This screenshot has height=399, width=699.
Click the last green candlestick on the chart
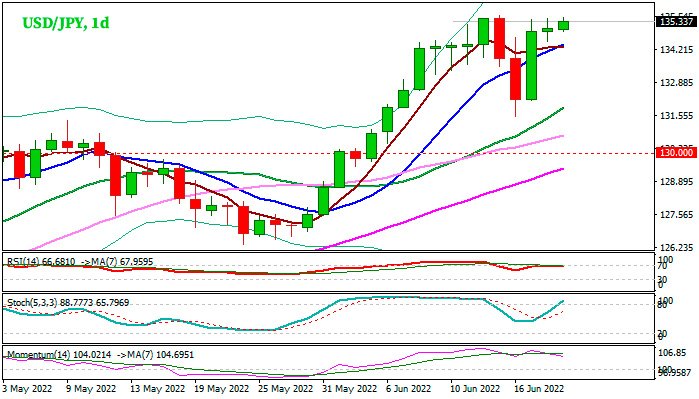point(563,25)
